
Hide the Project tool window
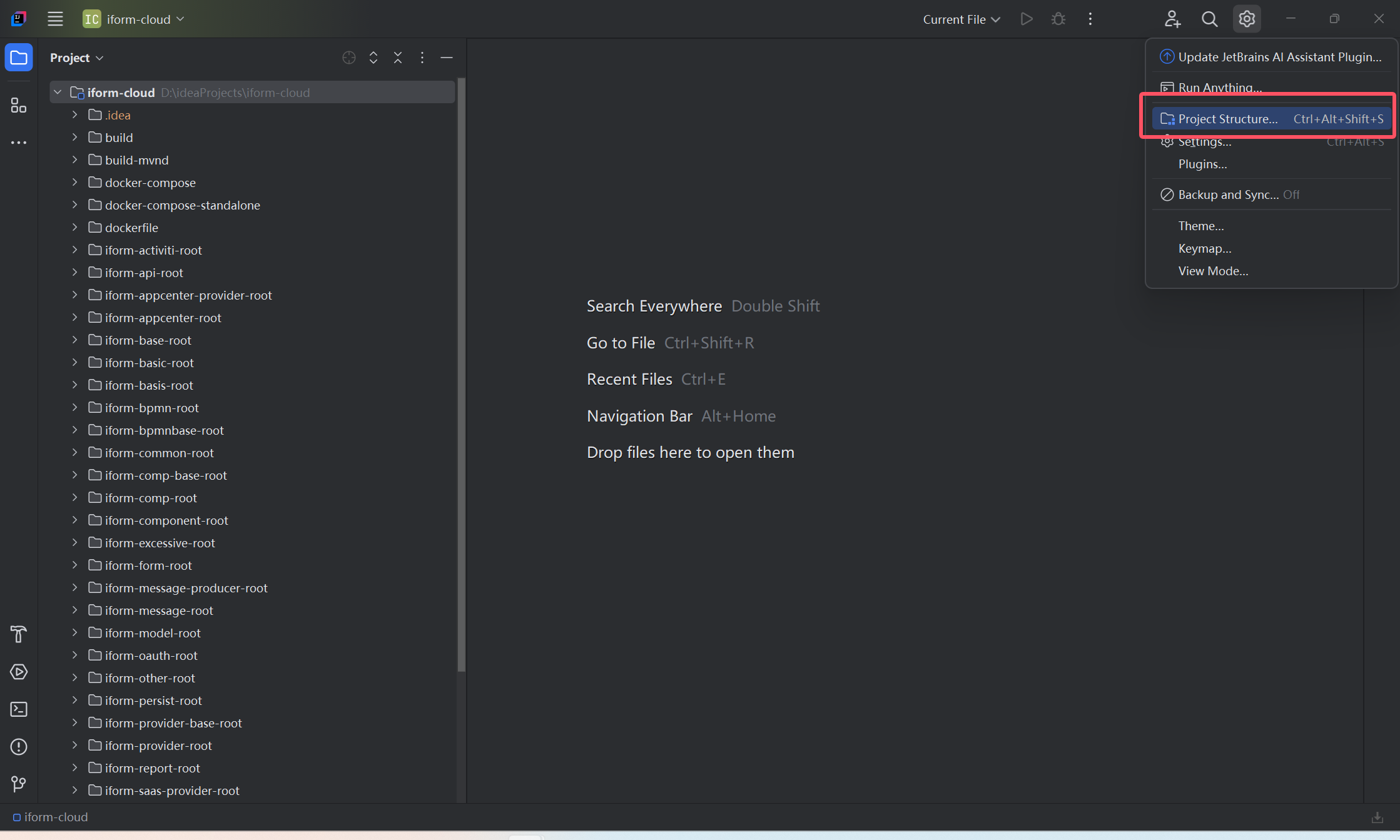[x=447, y=58]
